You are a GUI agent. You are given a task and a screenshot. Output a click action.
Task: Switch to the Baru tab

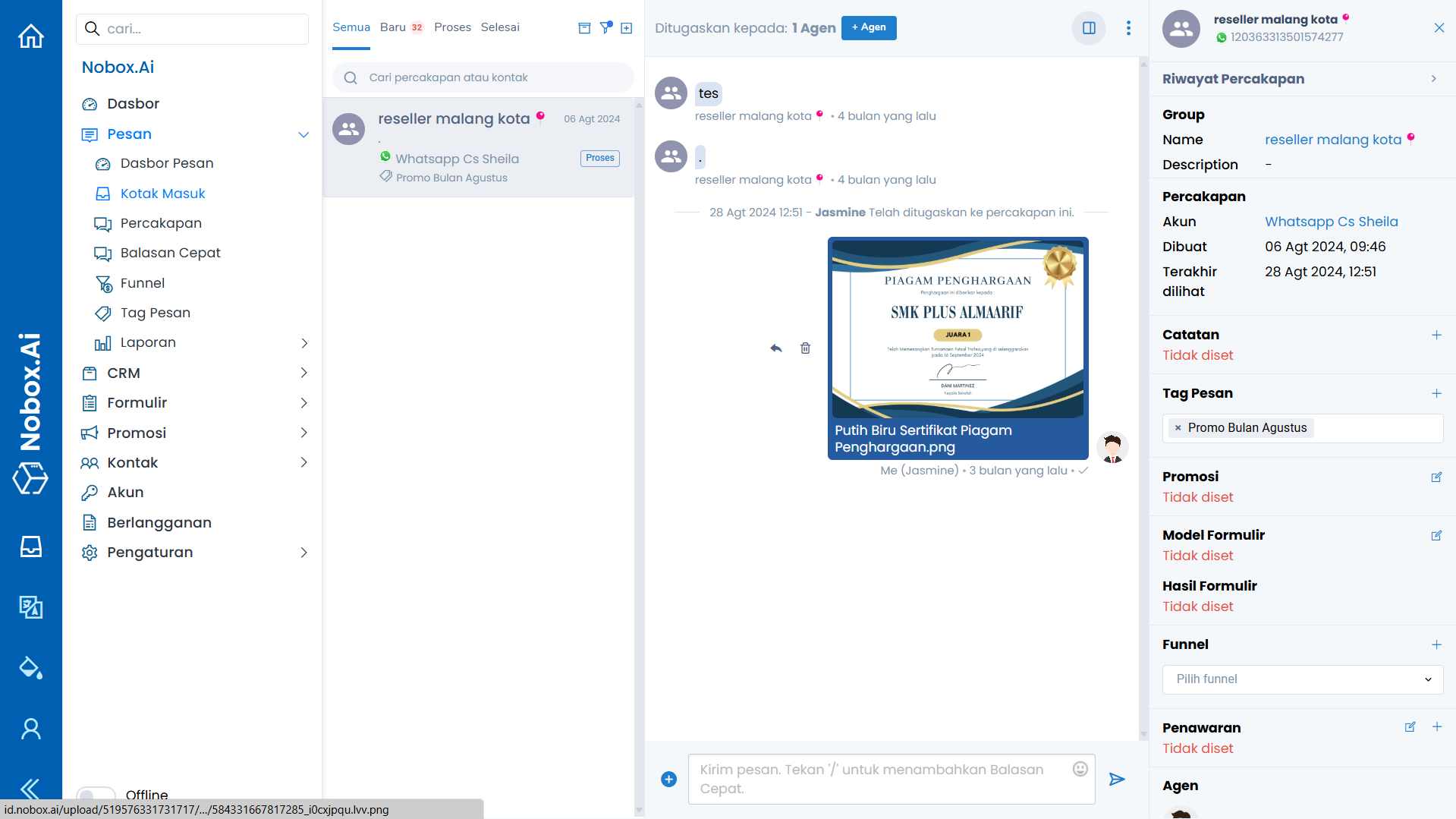(x=393, y=27)
